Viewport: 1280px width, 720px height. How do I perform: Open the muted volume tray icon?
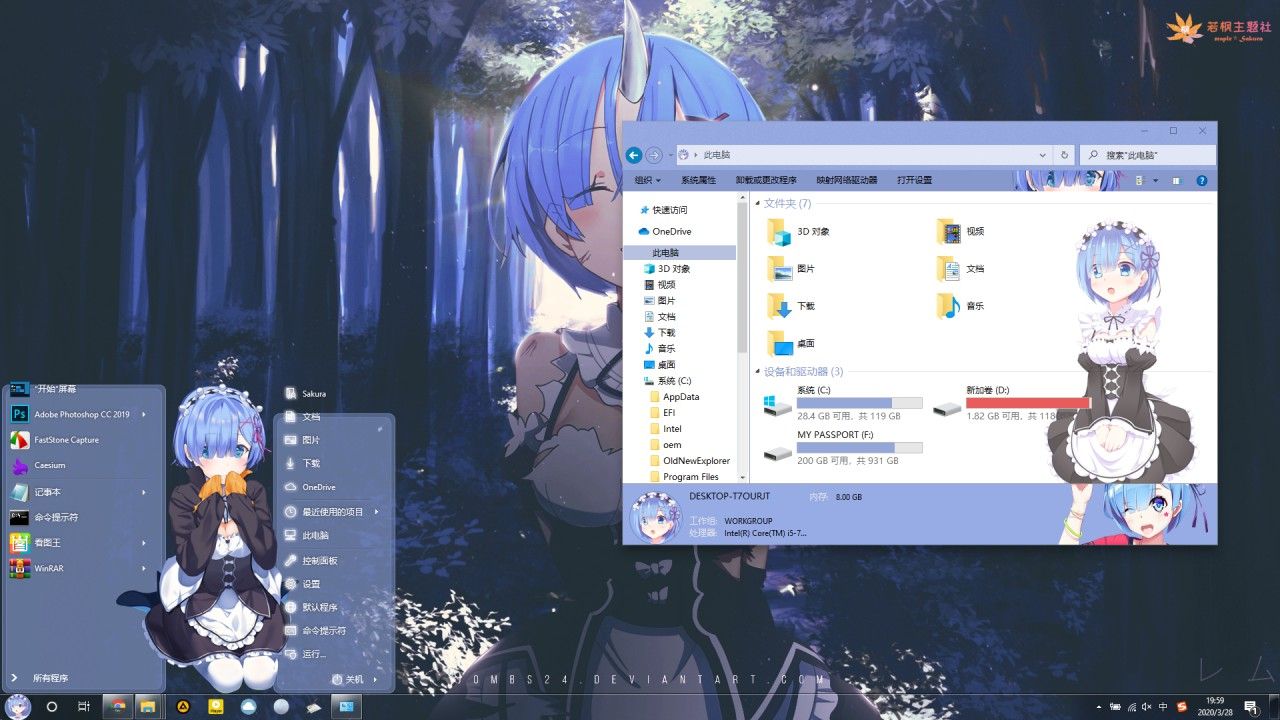pyautogui.click(x=1146, y=707)
